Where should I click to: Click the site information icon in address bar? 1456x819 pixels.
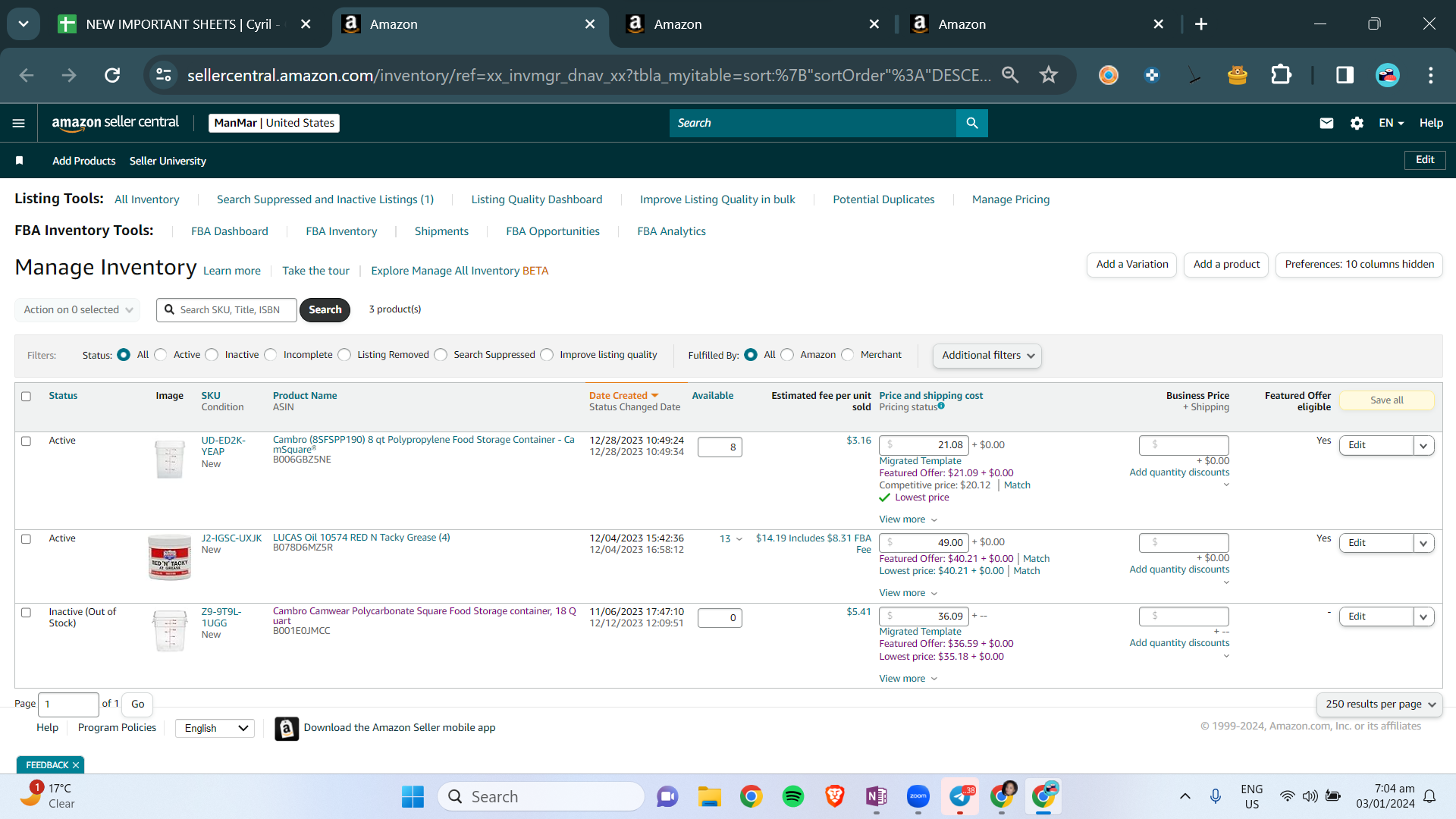pos(164,75)
